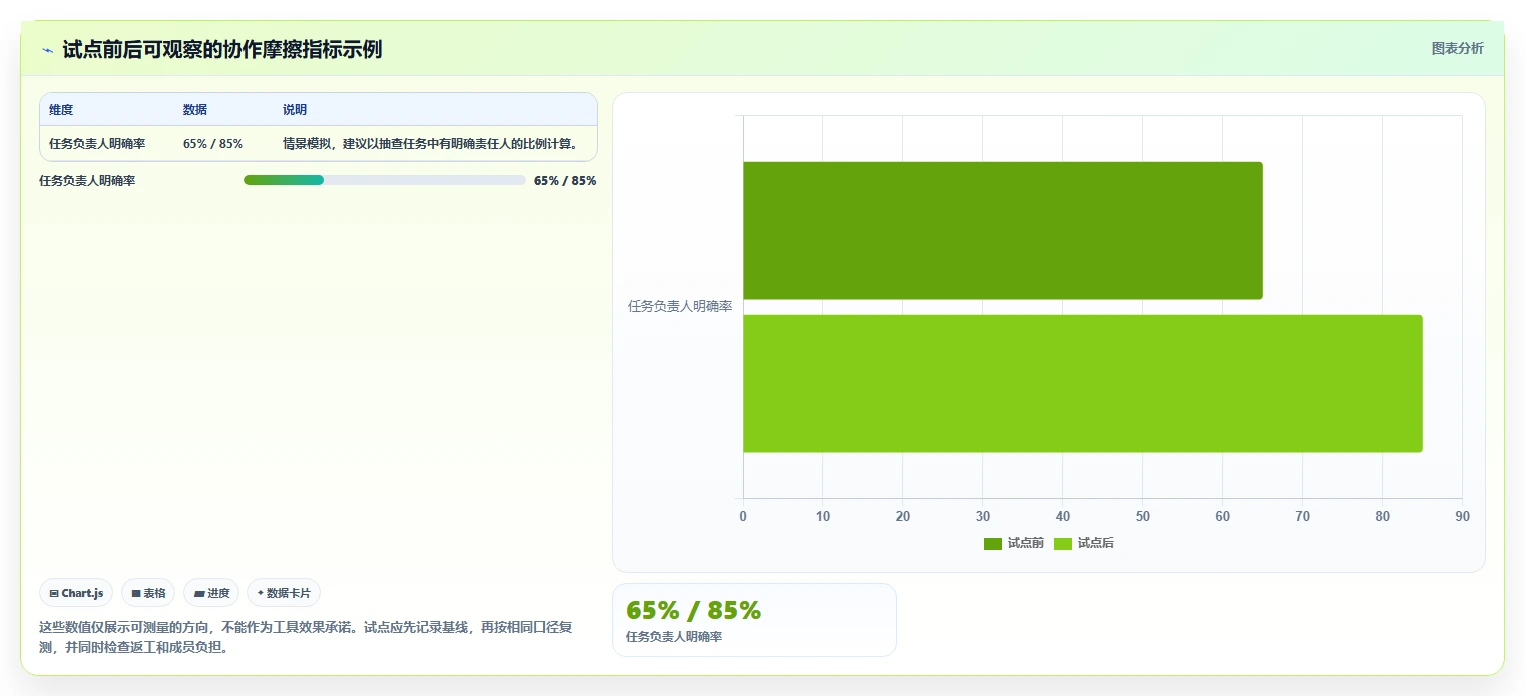
Task: Click the dark green 试点前 bar
Action: [x=1002, y=230]
